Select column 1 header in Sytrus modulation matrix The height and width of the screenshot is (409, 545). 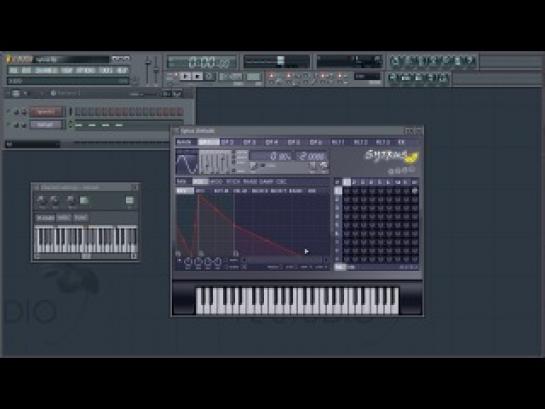tap(347, 182)
